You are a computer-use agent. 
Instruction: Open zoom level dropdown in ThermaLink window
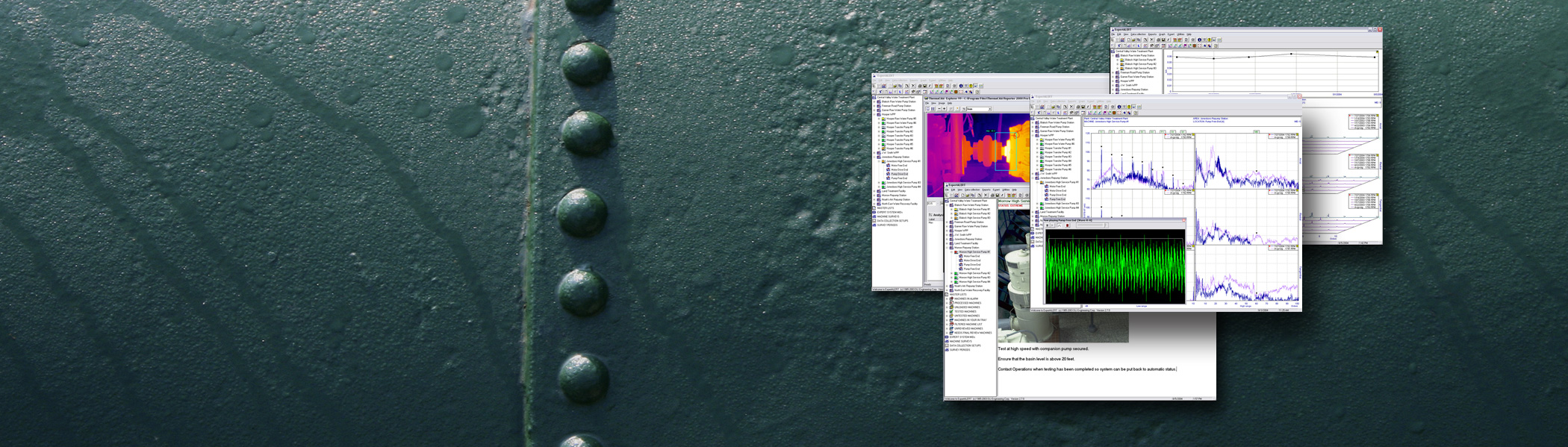point(990,109)
